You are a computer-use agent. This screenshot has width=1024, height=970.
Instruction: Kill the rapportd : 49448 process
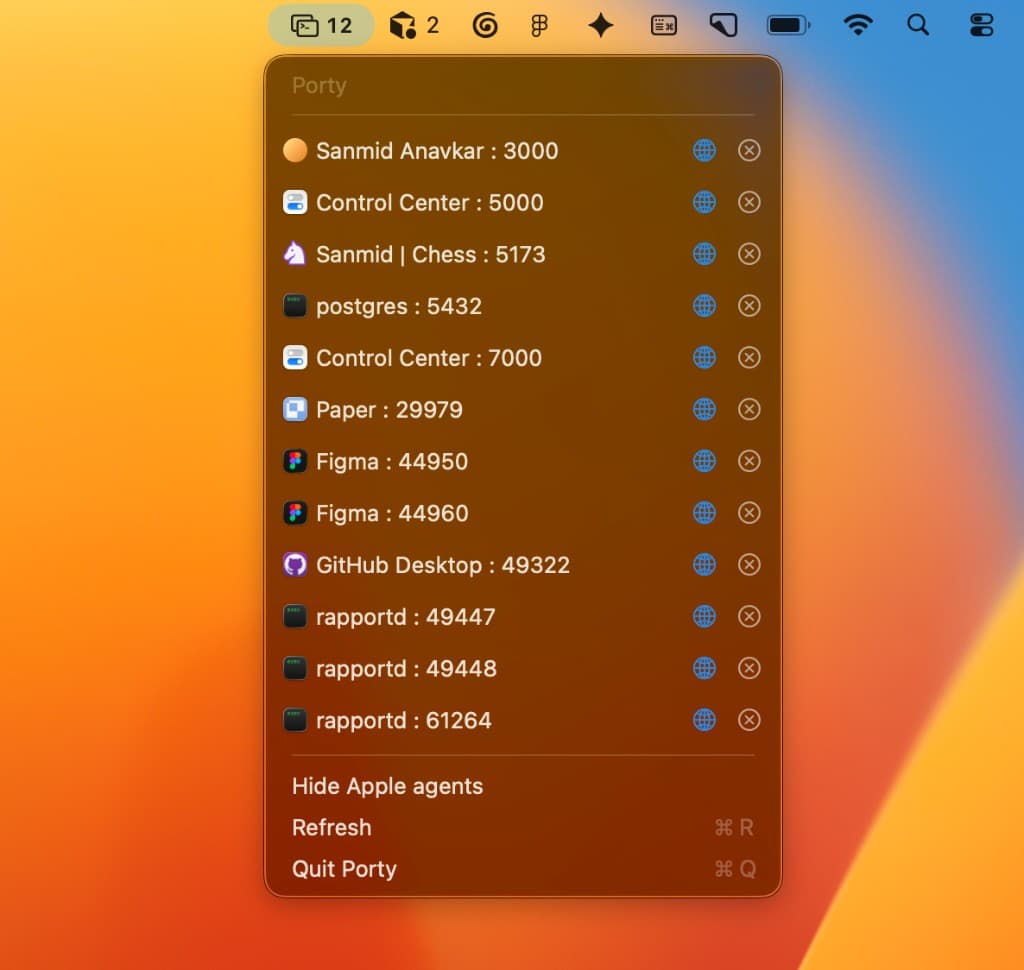pyautogui.click(x=748, y=668)
